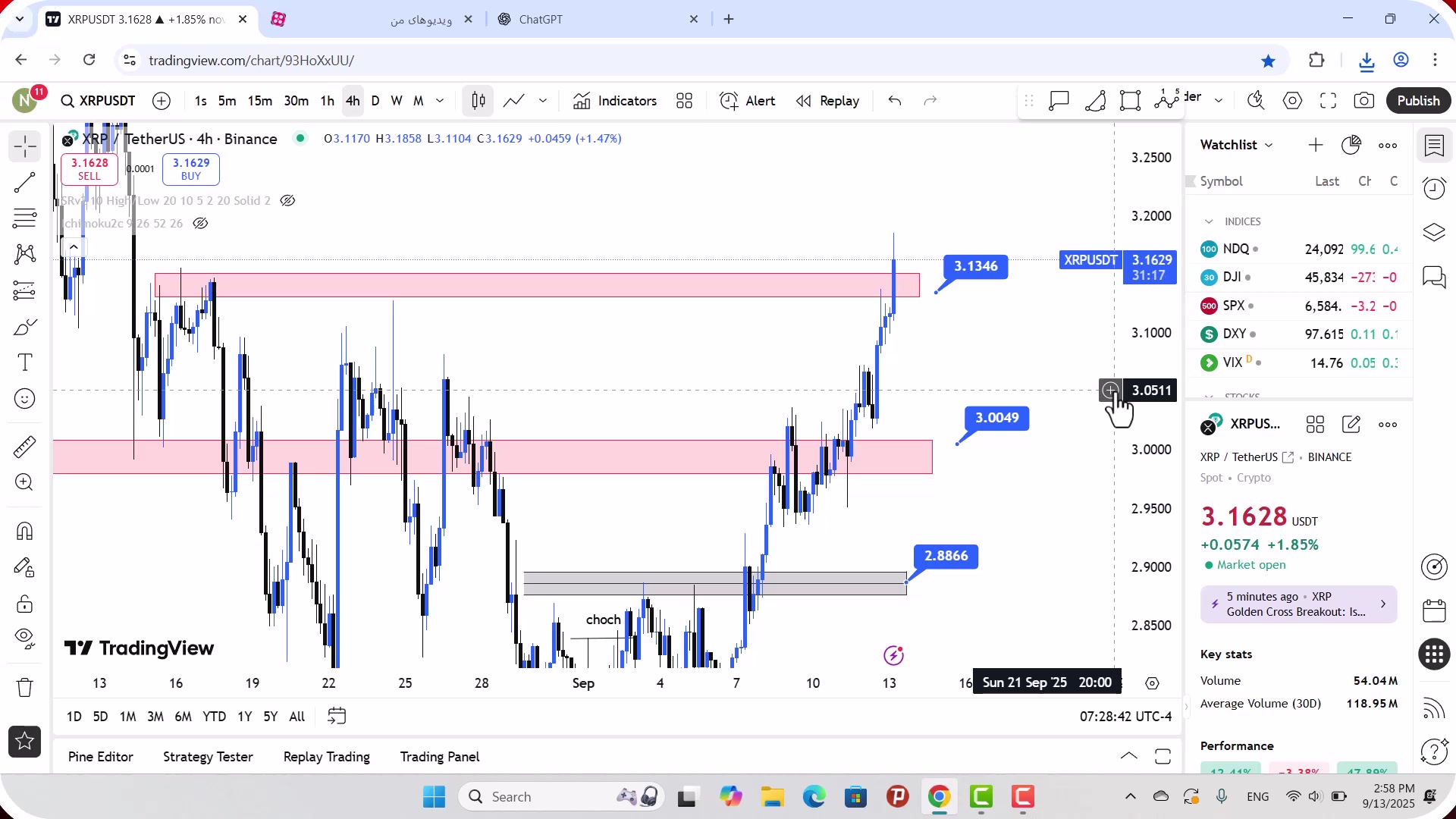The image size is (1456, 819).
Task: Enter fullscreen mode
Action: (1329, 101)
